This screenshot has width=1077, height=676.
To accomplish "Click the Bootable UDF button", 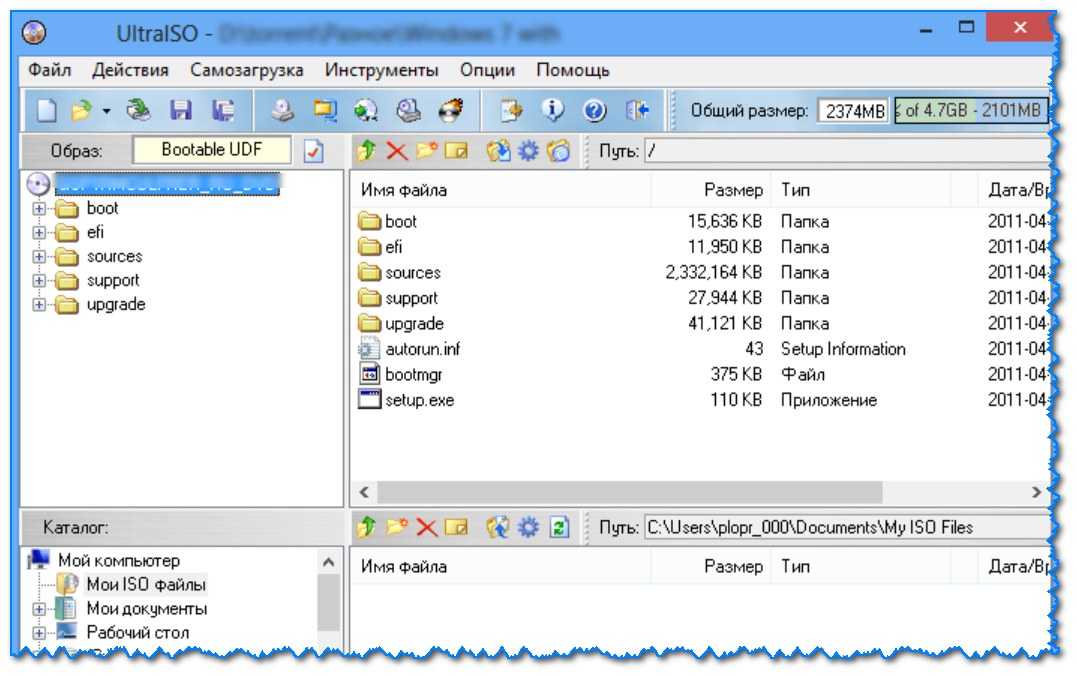I will click(x=212, y=151).
